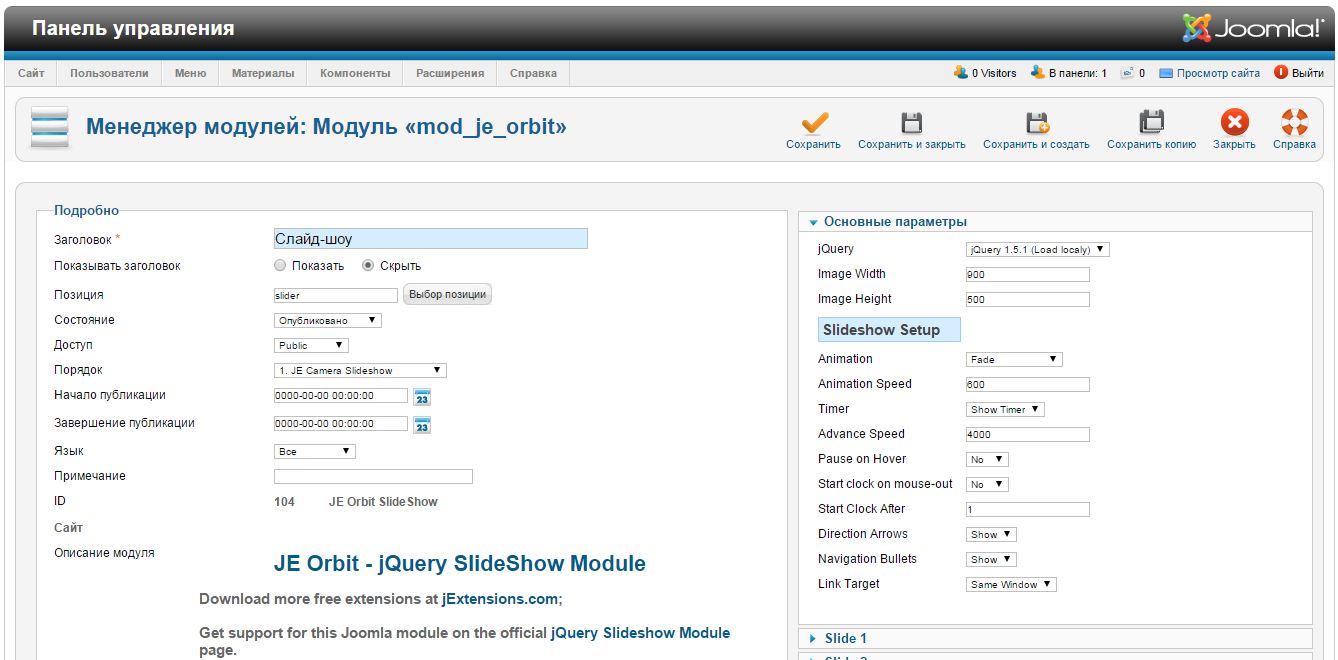Click Начало публикации date field
Screen dimensions: 1338x660
[341, 396]
